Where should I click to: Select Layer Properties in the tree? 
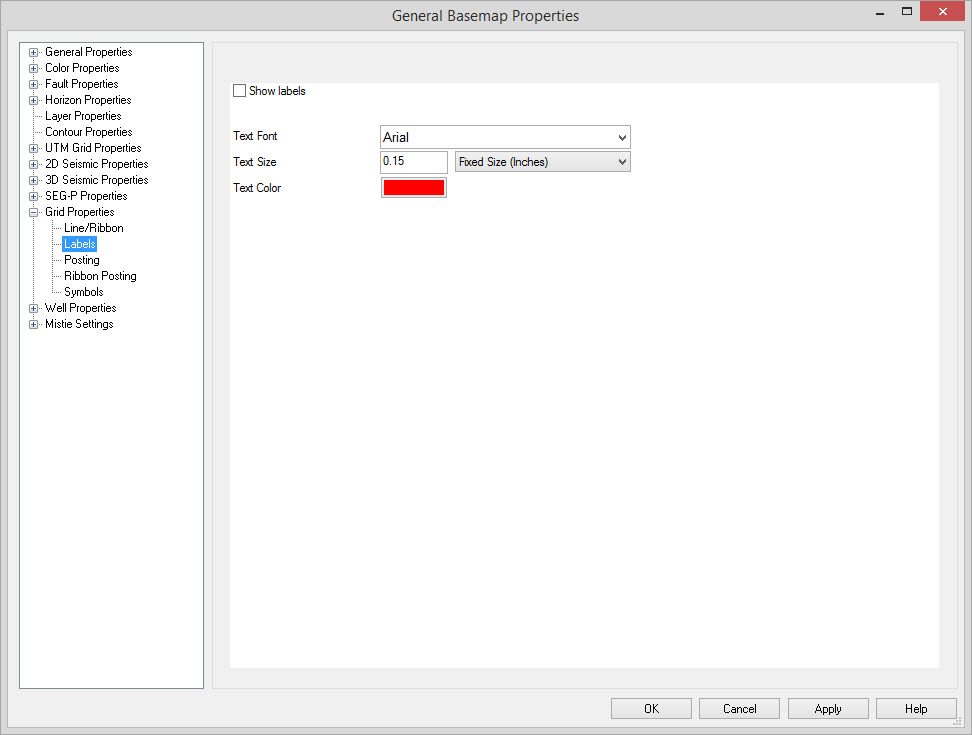point(83,116)
